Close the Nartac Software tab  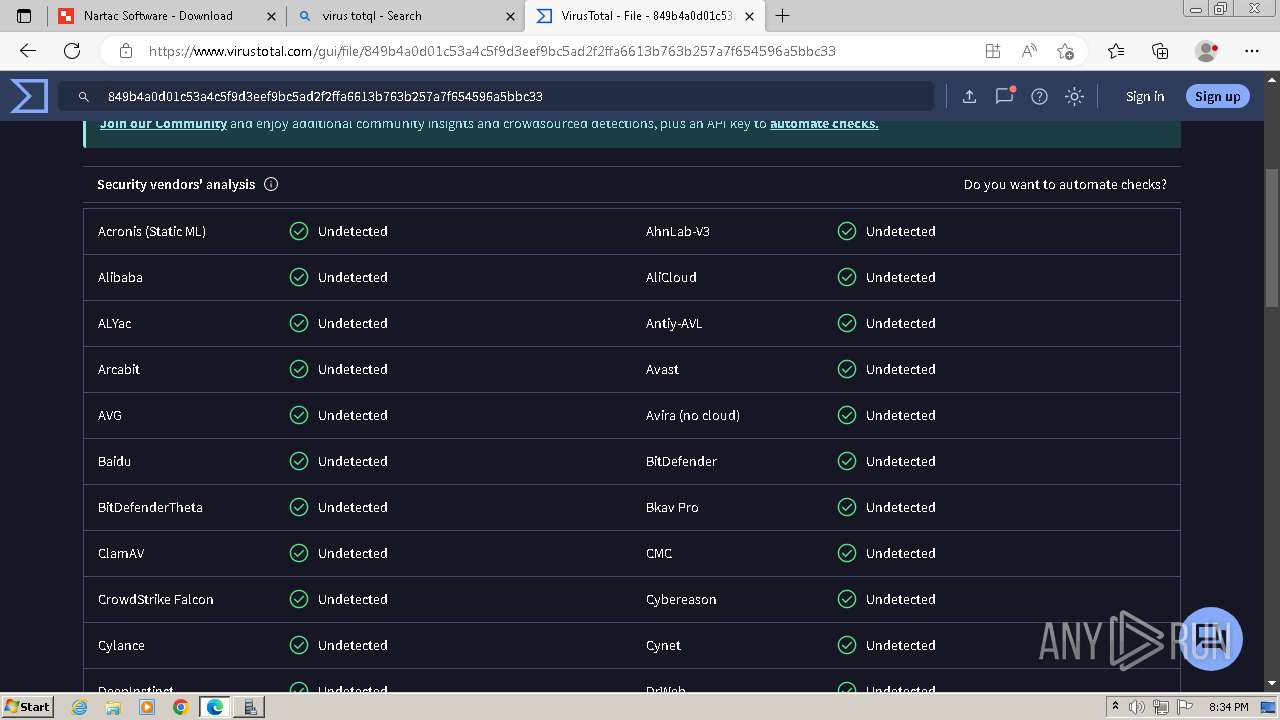click(271, 16)
